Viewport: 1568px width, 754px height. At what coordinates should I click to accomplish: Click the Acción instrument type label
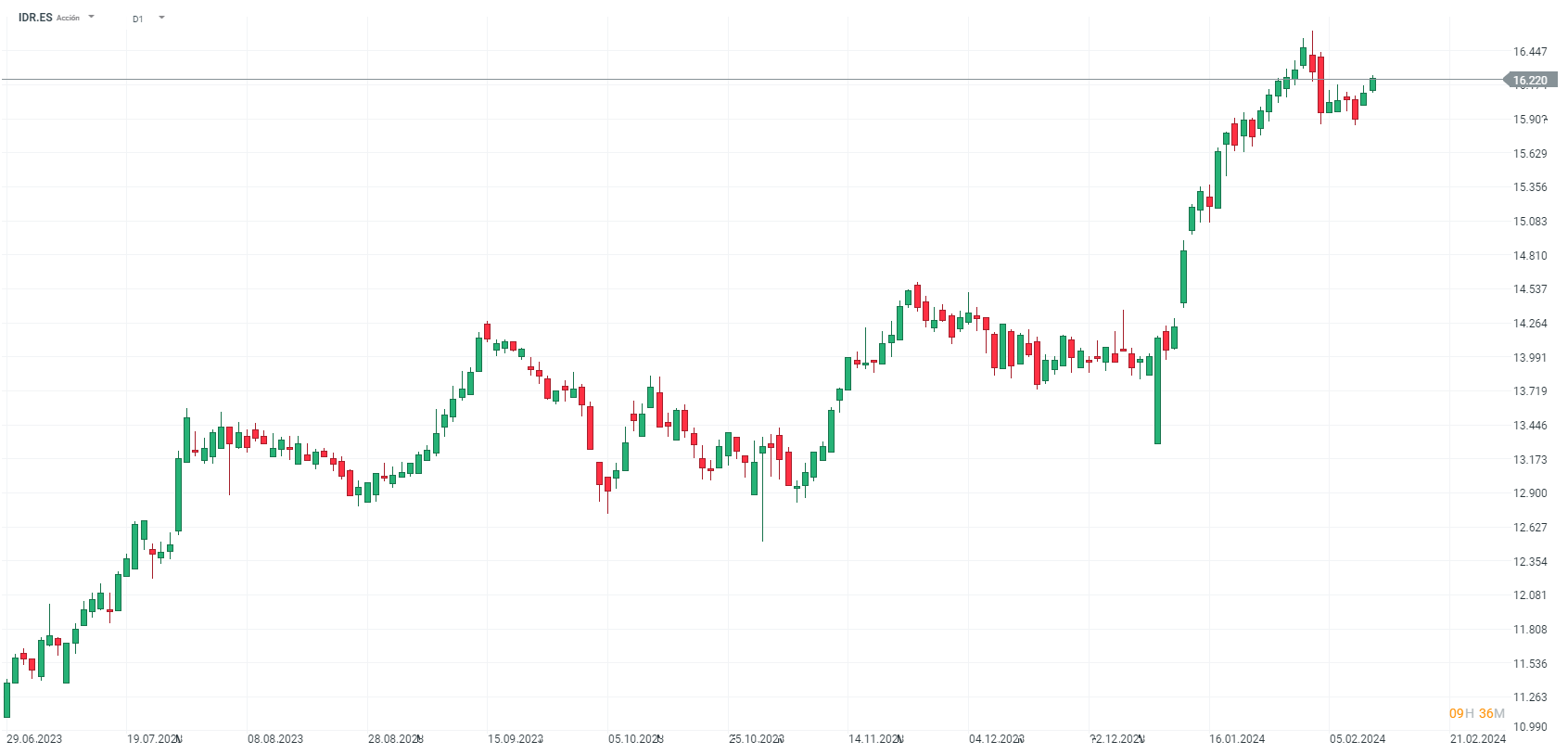pos(68,19)
